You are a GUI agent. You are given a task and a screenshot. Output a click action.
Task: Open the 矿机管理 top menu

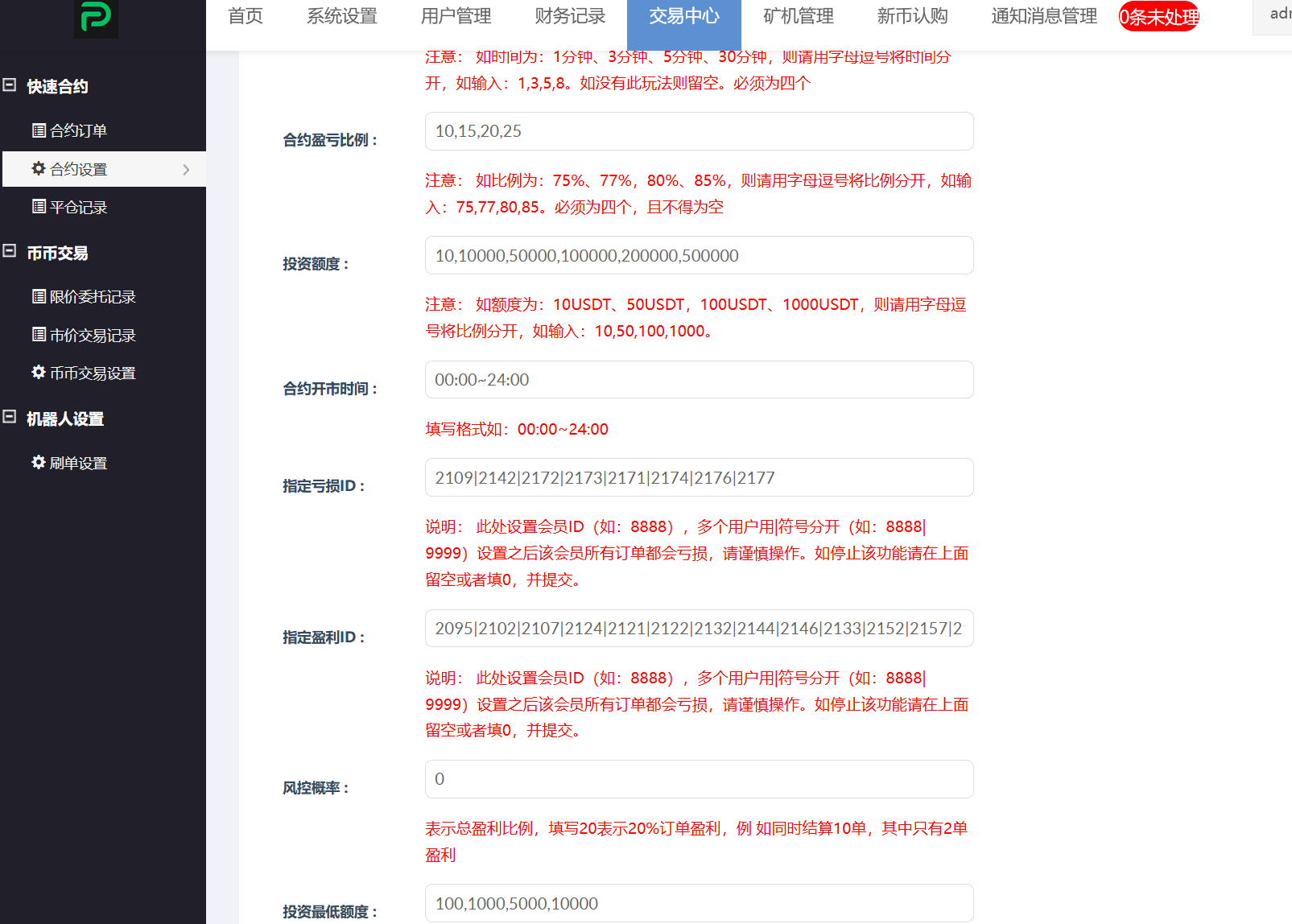click(x=799, y=16)
